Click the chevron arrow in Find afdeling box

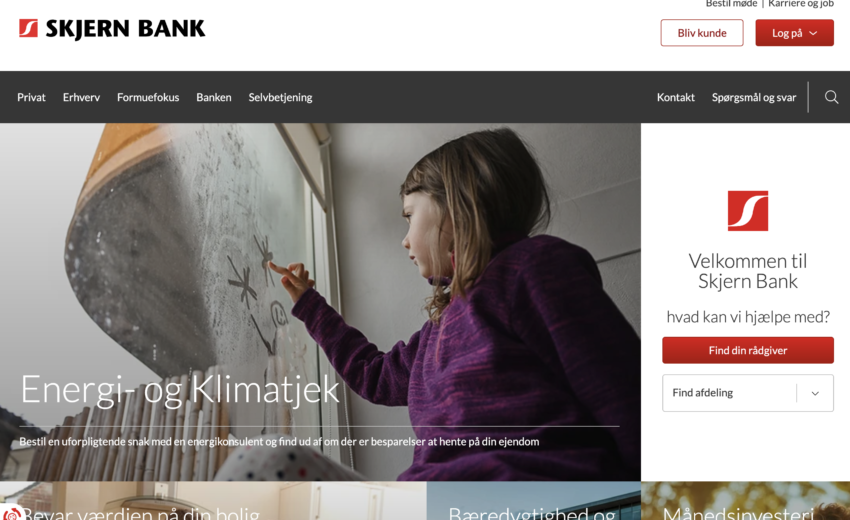point(815,393)
